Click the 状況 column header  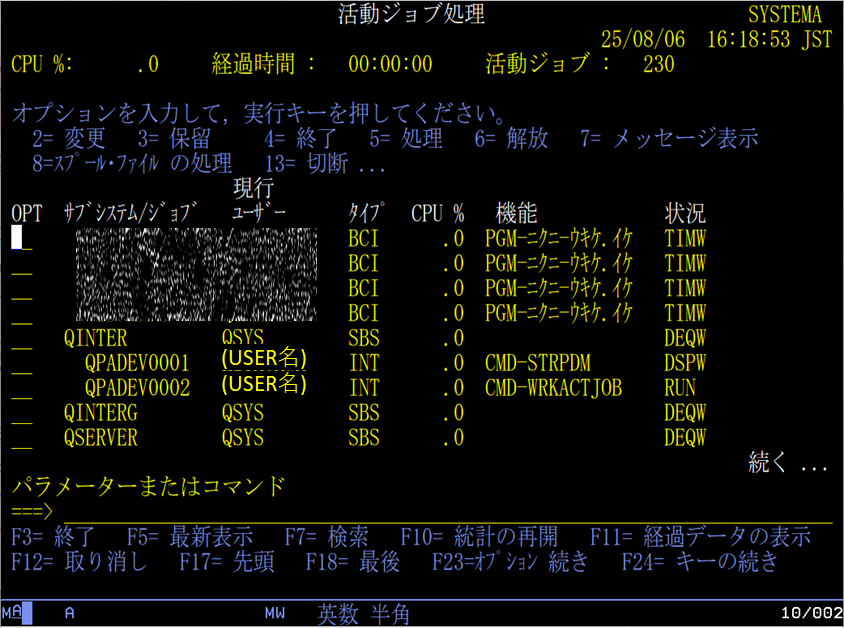(685, 214)
